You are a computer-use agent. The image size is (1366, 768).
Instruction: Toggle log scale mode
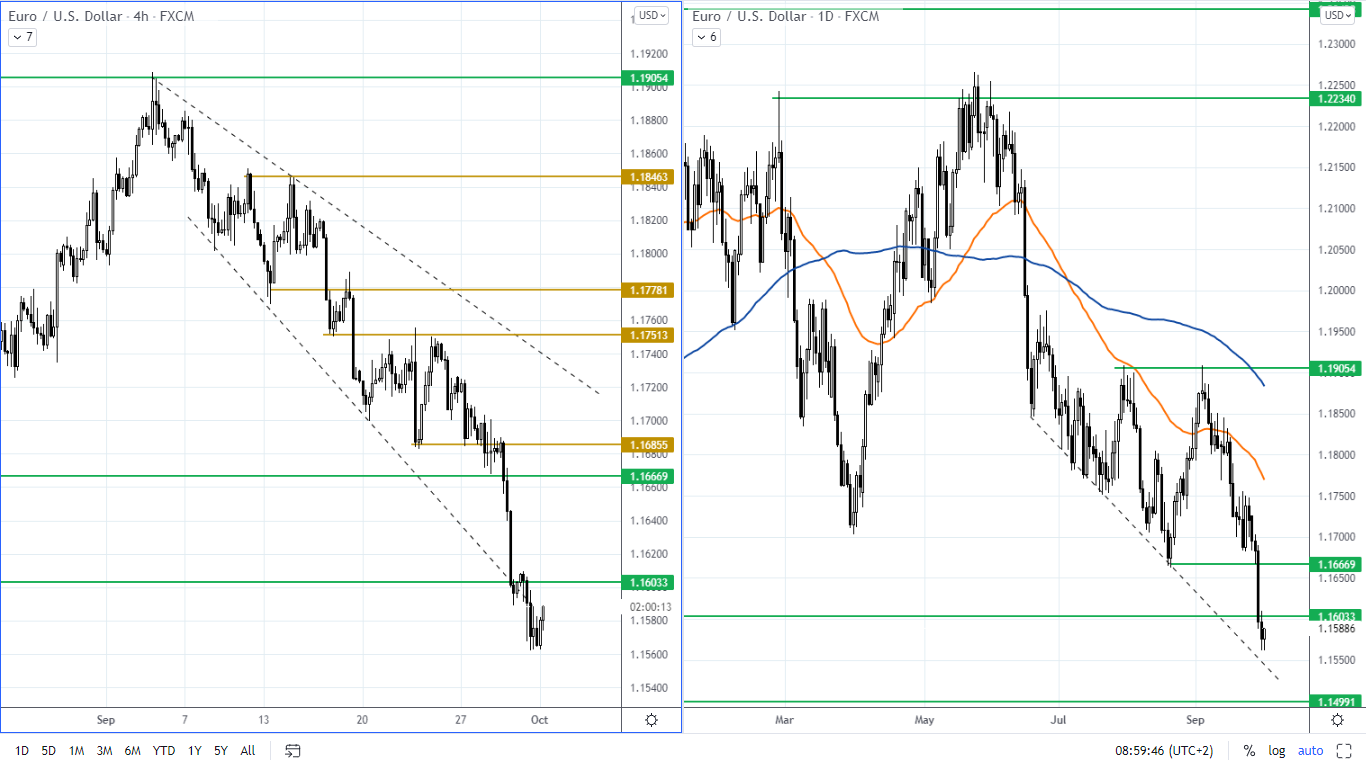(x=1277, y=750)
